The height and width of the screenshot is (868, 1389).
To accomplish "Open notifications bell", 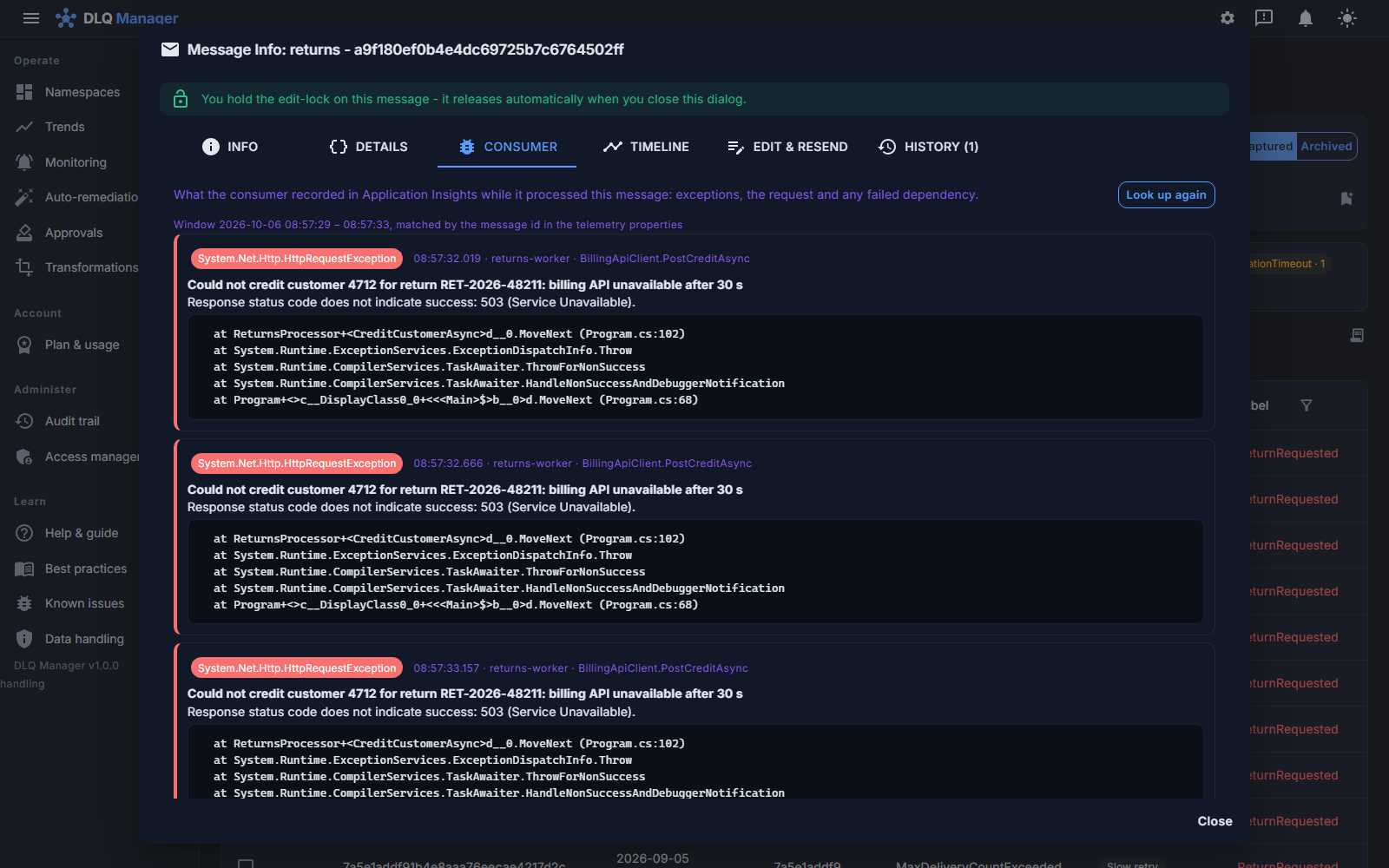I will [1306, 18].
